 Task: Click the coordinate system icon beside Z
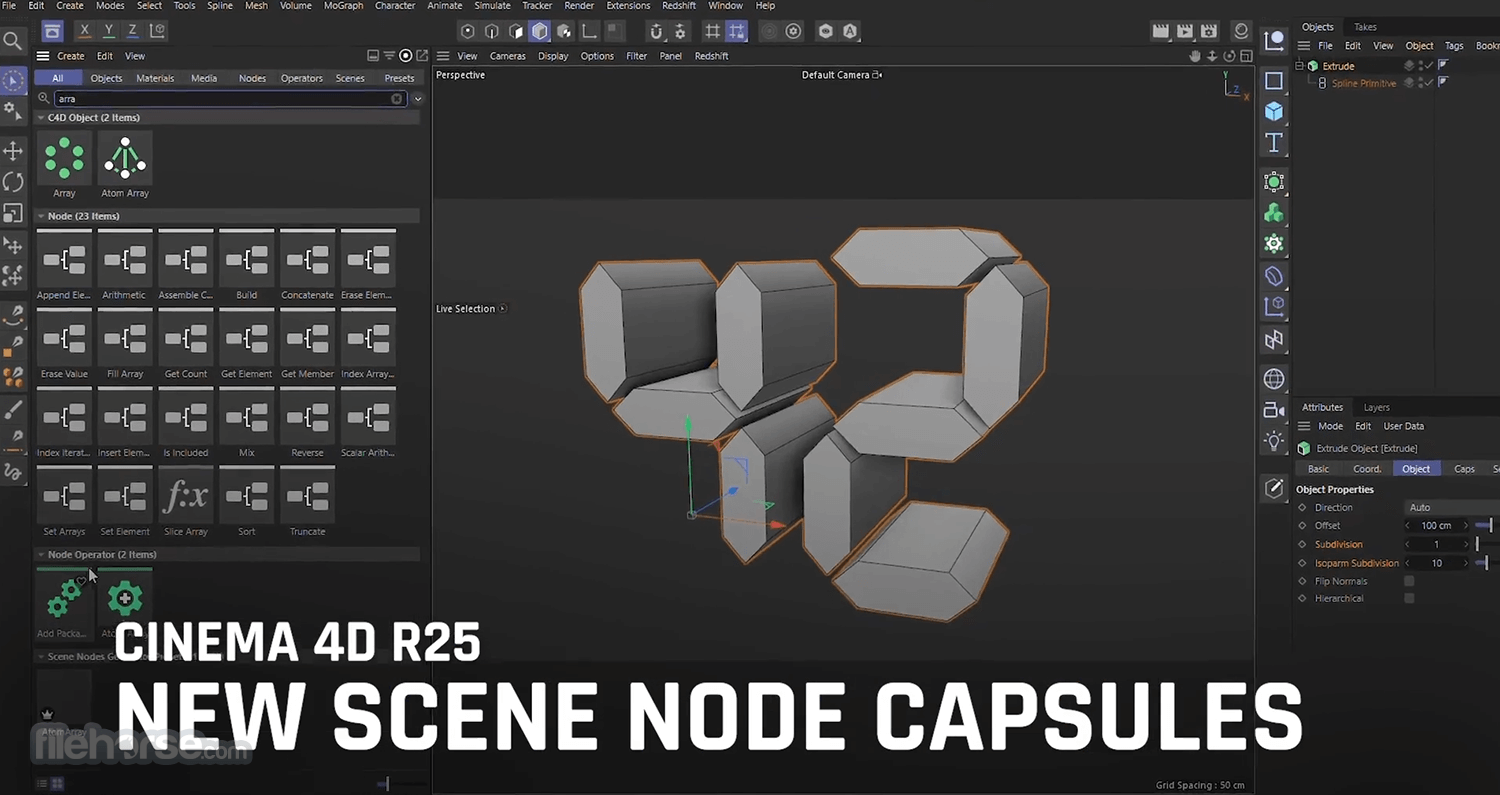(157, 32)
